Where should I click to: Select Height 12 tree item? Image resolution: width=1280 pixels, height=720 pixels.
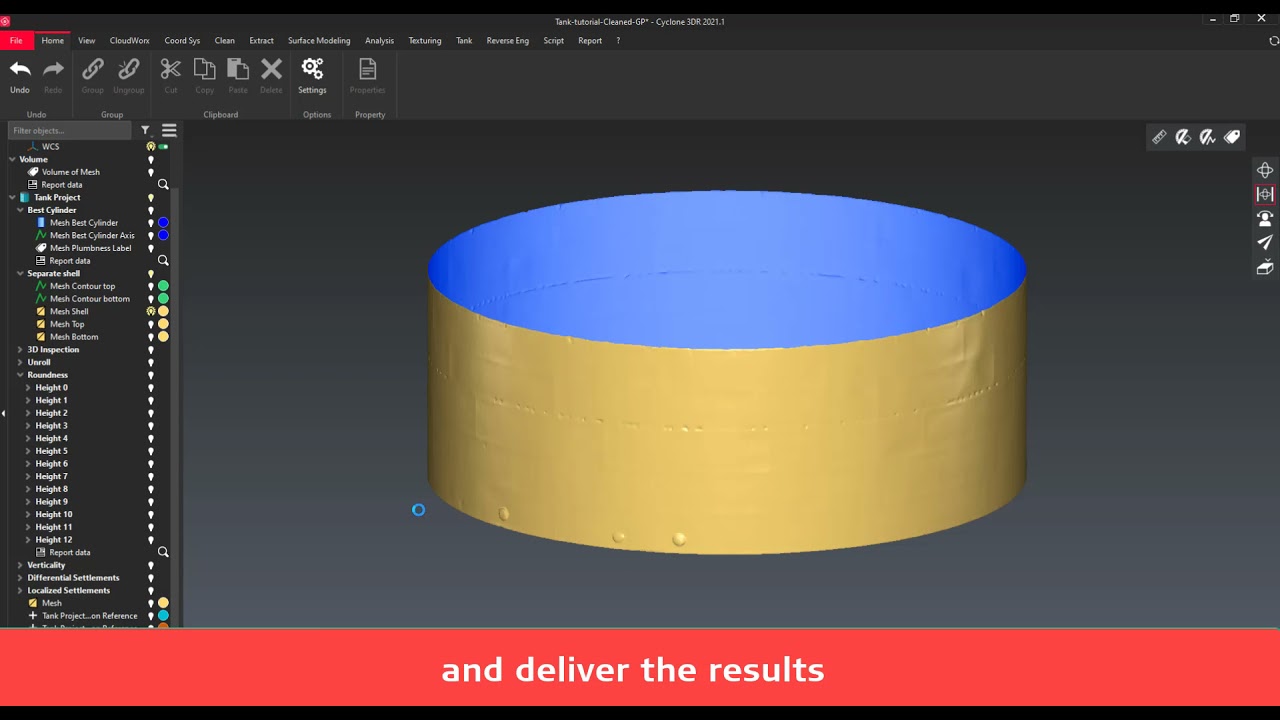[x=54, y=540]
